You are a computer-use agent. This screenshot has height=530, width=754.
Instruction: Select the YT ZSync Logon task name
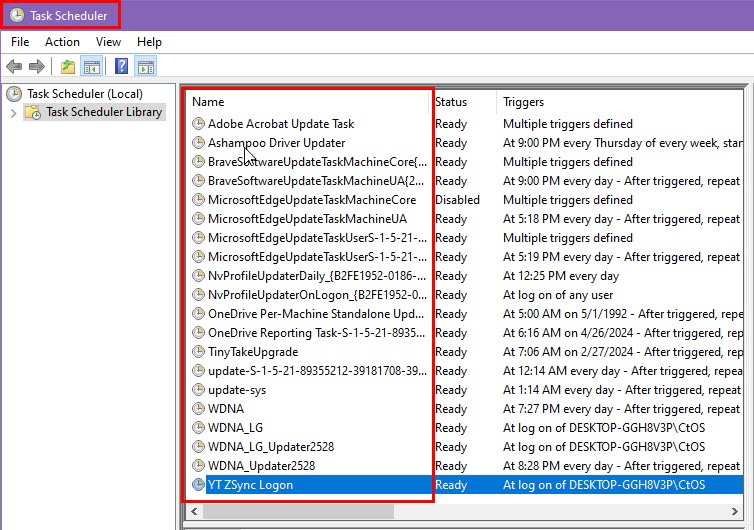pos(250,485)
